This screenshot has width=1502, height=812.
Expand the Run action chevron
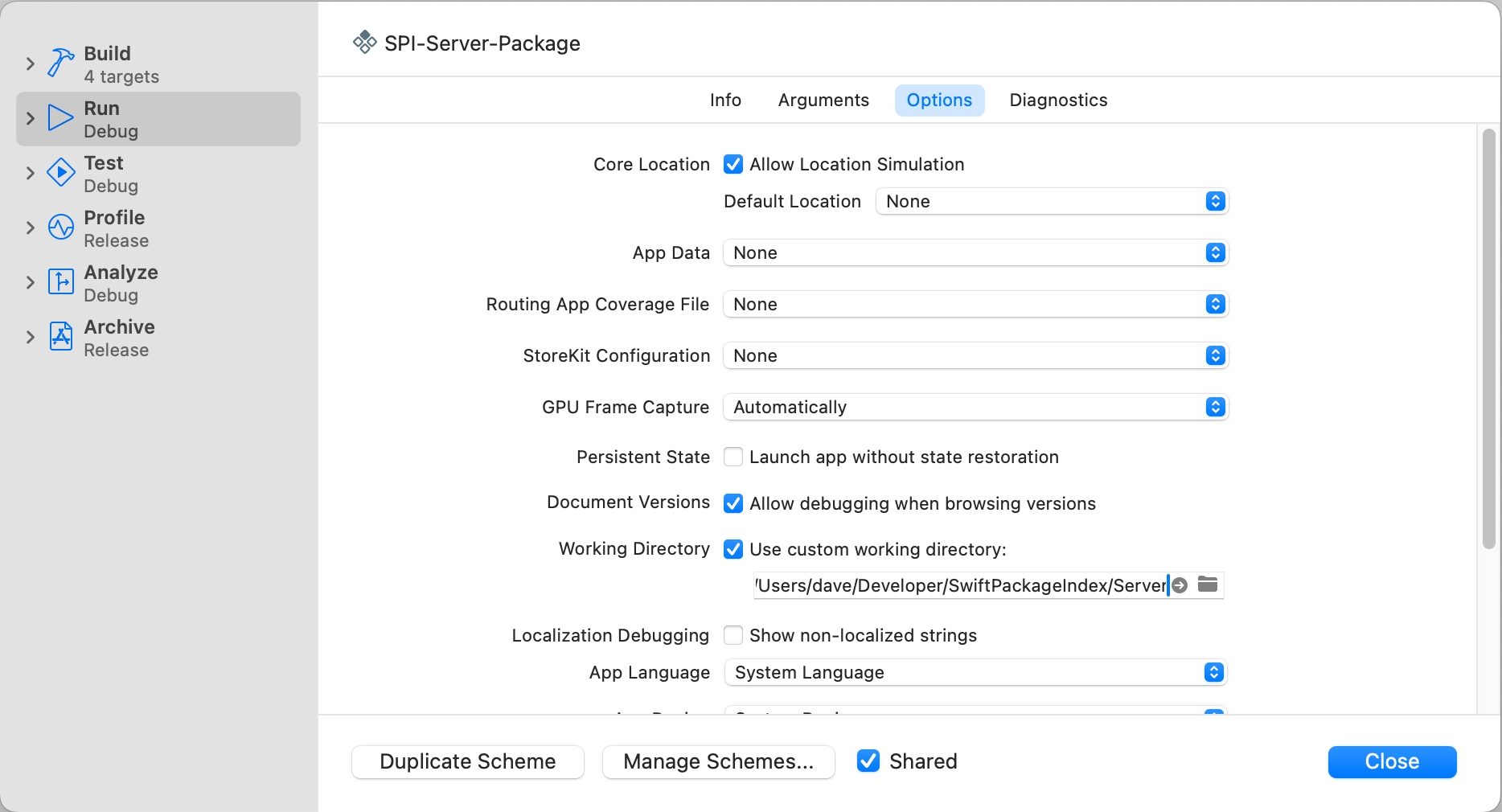coord(31,118)
